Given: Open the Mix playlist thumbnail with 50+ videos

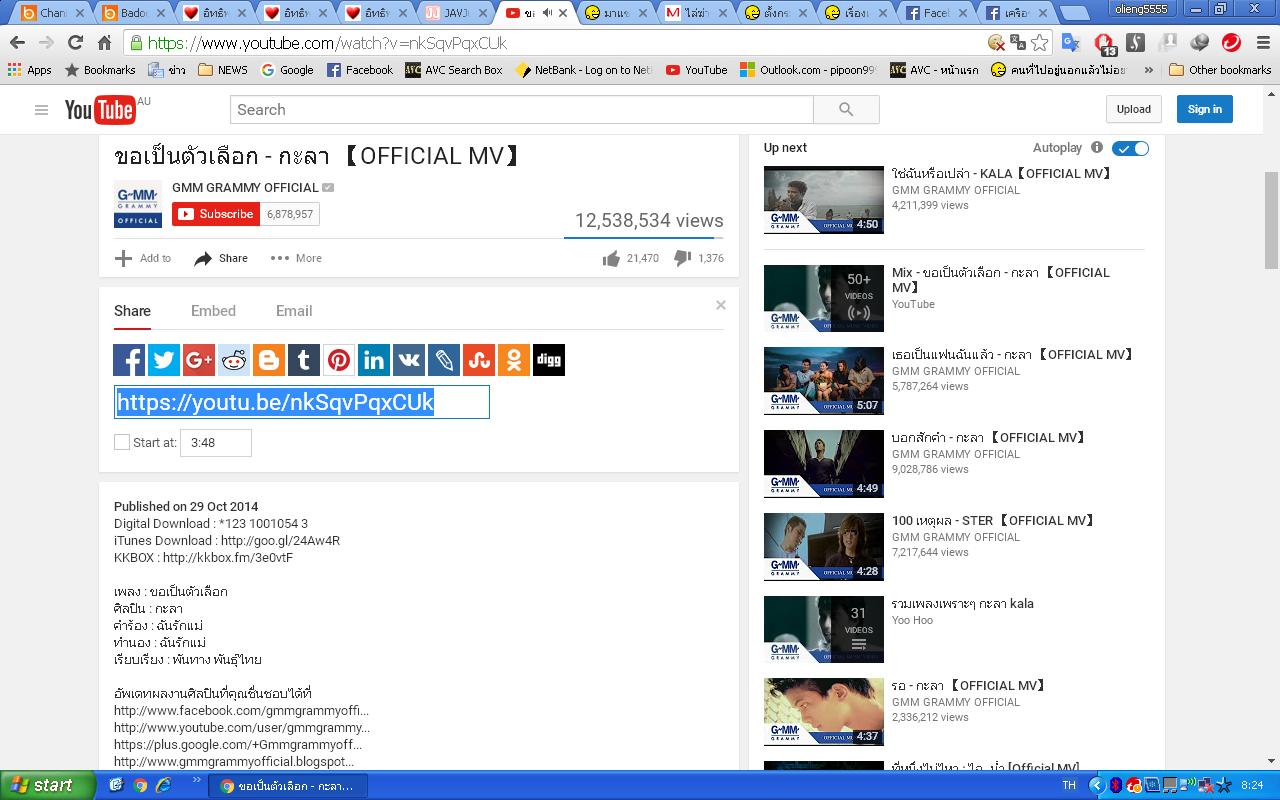Looking at the screenshot, I should (x=824, y=298).
